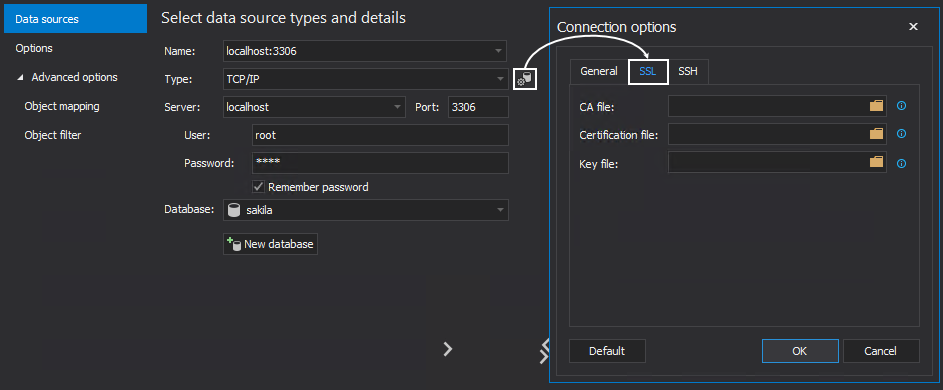This screenshot has width=943, height=390.
Task: Show info for Key file
Action: point(901,163)
